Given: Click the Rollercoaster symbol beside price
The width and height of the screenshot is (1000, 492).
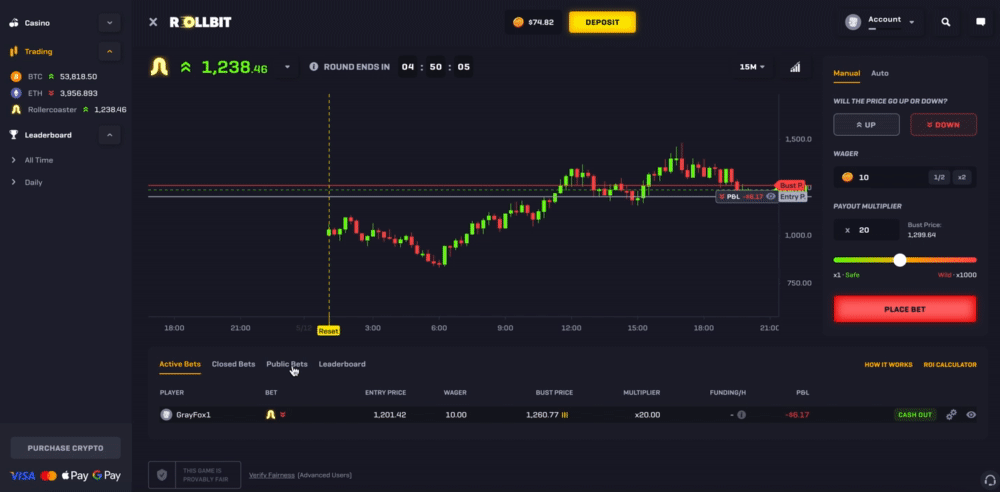Looking at the screenshot, I should (159, 67).
